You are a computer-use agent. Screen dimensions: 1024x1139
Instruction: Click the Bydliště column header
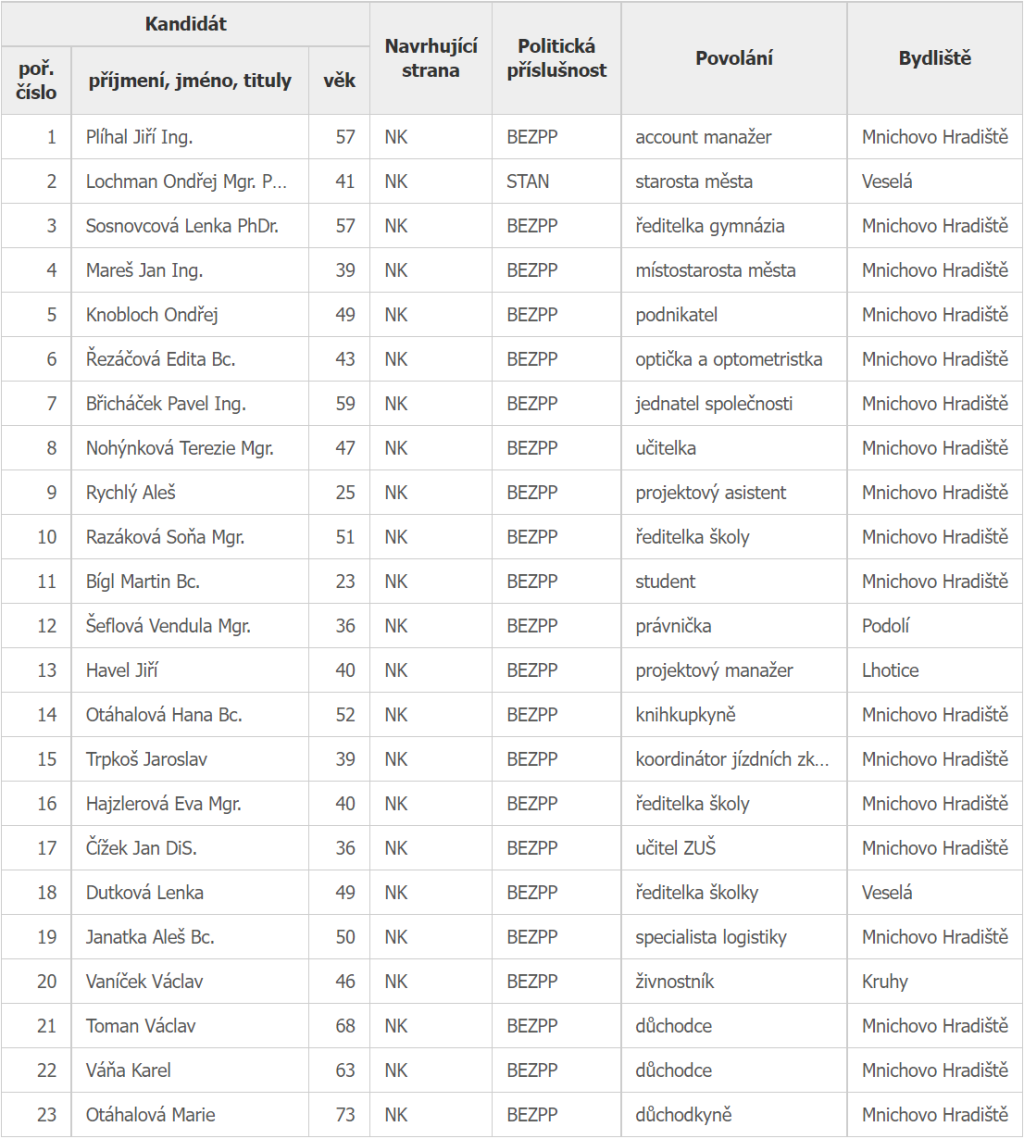coord(935,58)
